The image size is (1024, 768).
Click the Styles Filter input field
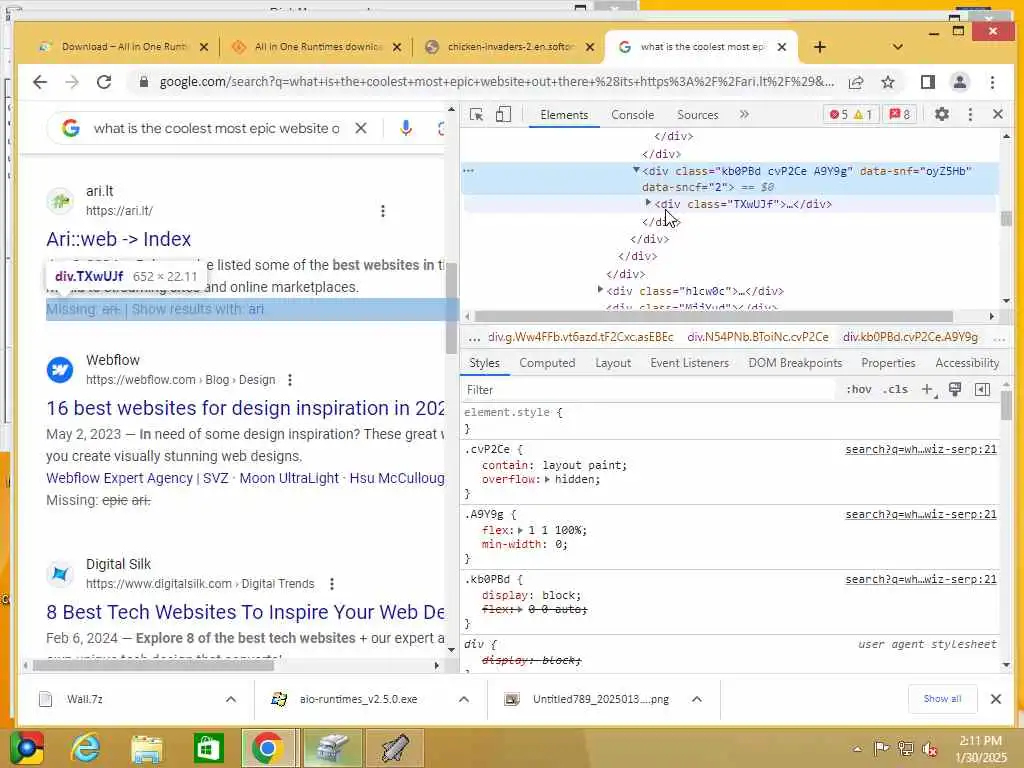pyautogui.click(x=647, y=390)
